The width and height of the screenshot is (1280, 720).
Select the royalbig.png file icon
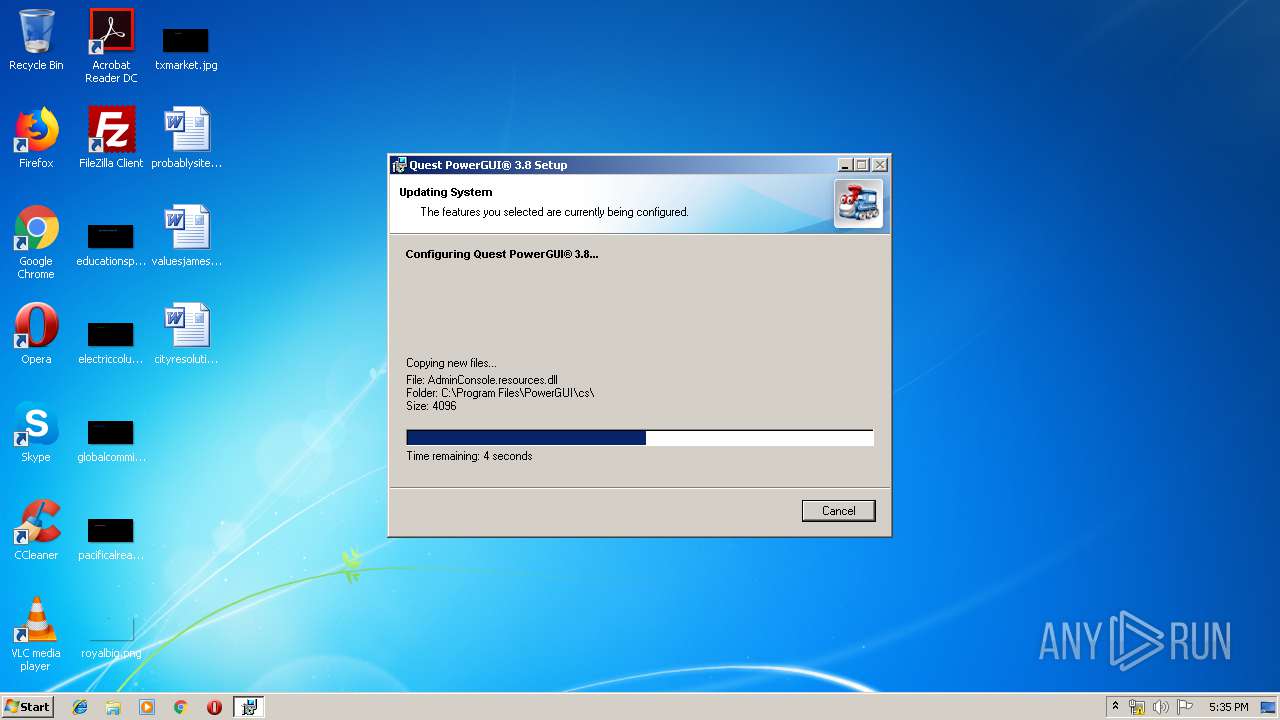pyautogui.click(x=111, y=637)
